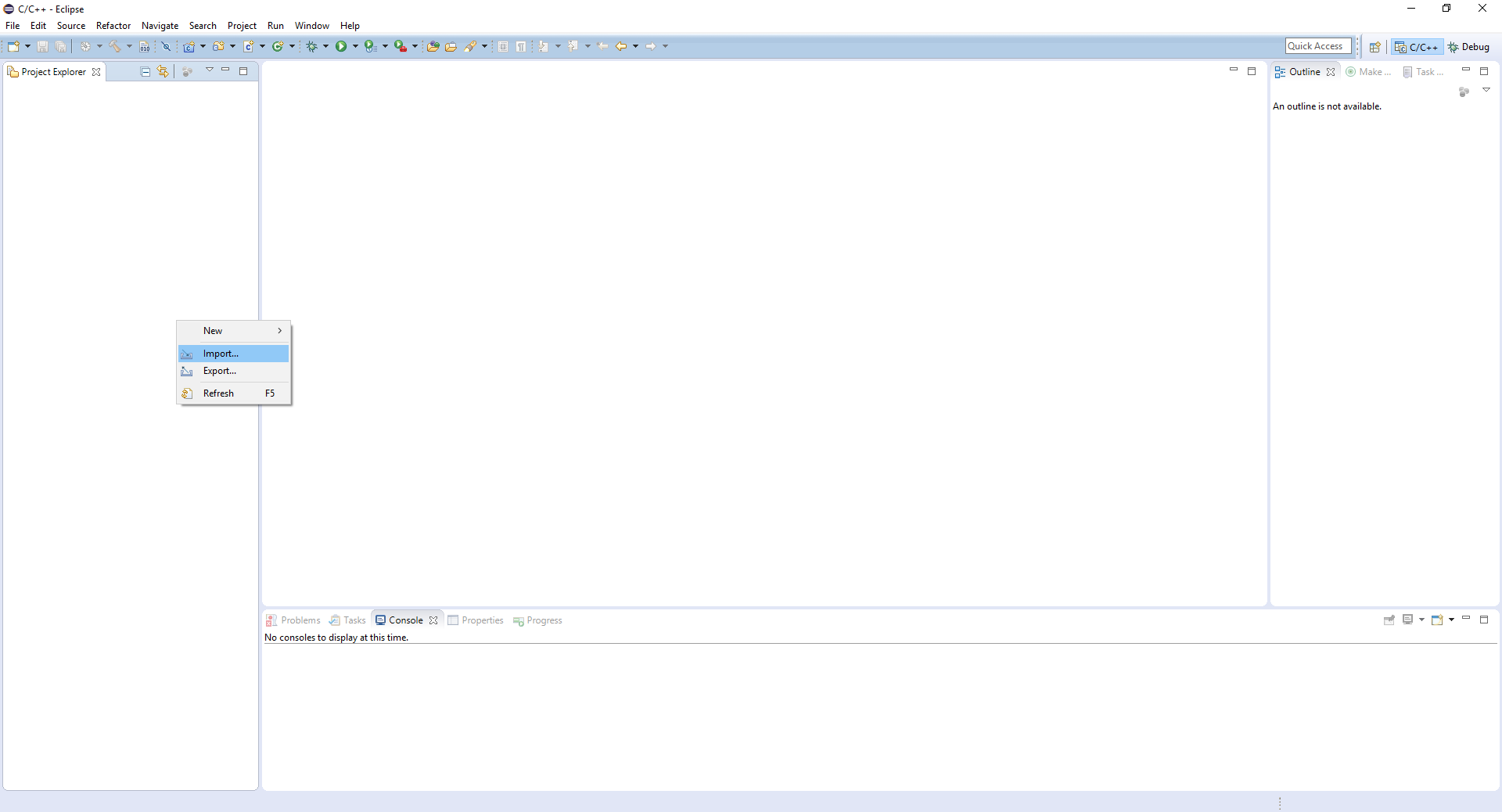Screen dimensions: 1502x812
Task: Click the Run (green play) toolbar icon
Action: click(x=341, y=47)
